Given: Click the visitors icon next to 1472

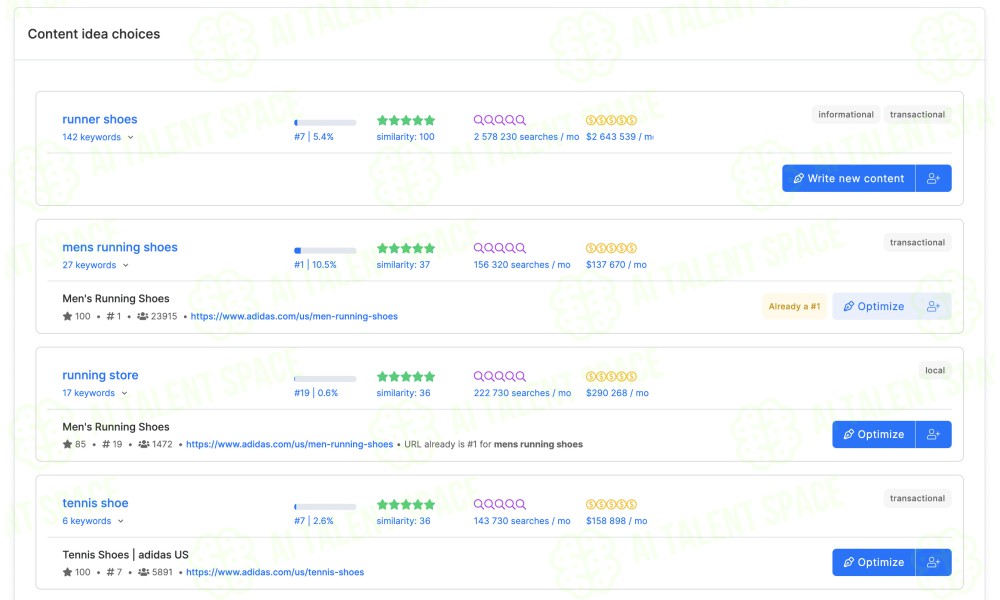Looking at the screenshot, I should click(143, 444).
